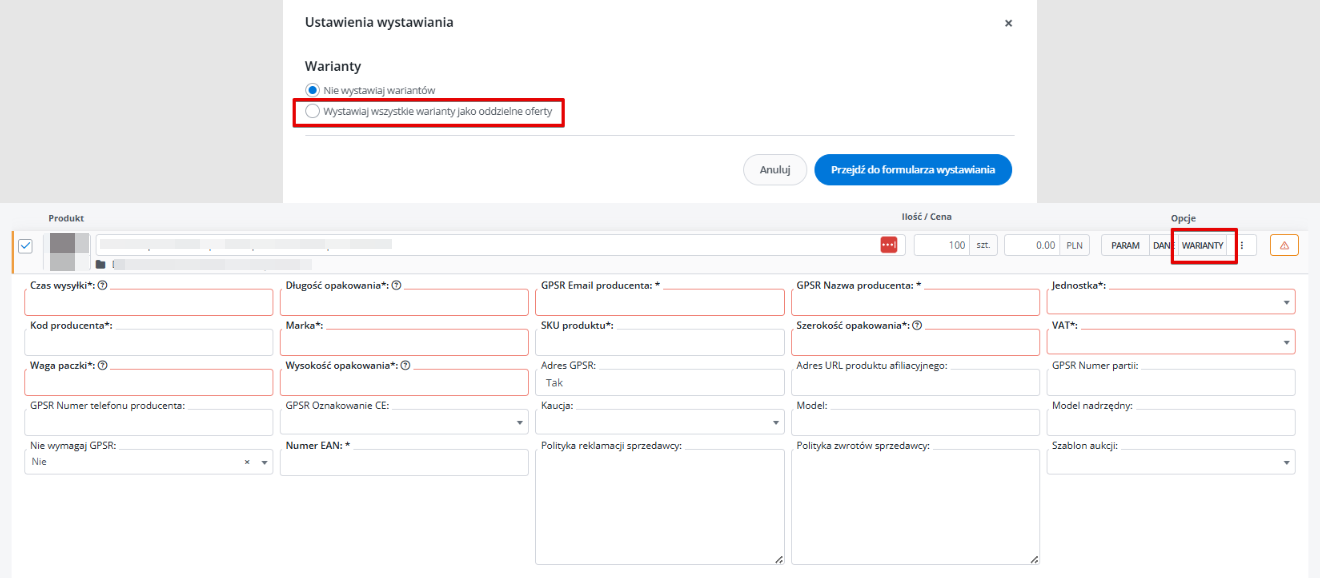Click the red three-dots icon in product name field

[888, 245]
